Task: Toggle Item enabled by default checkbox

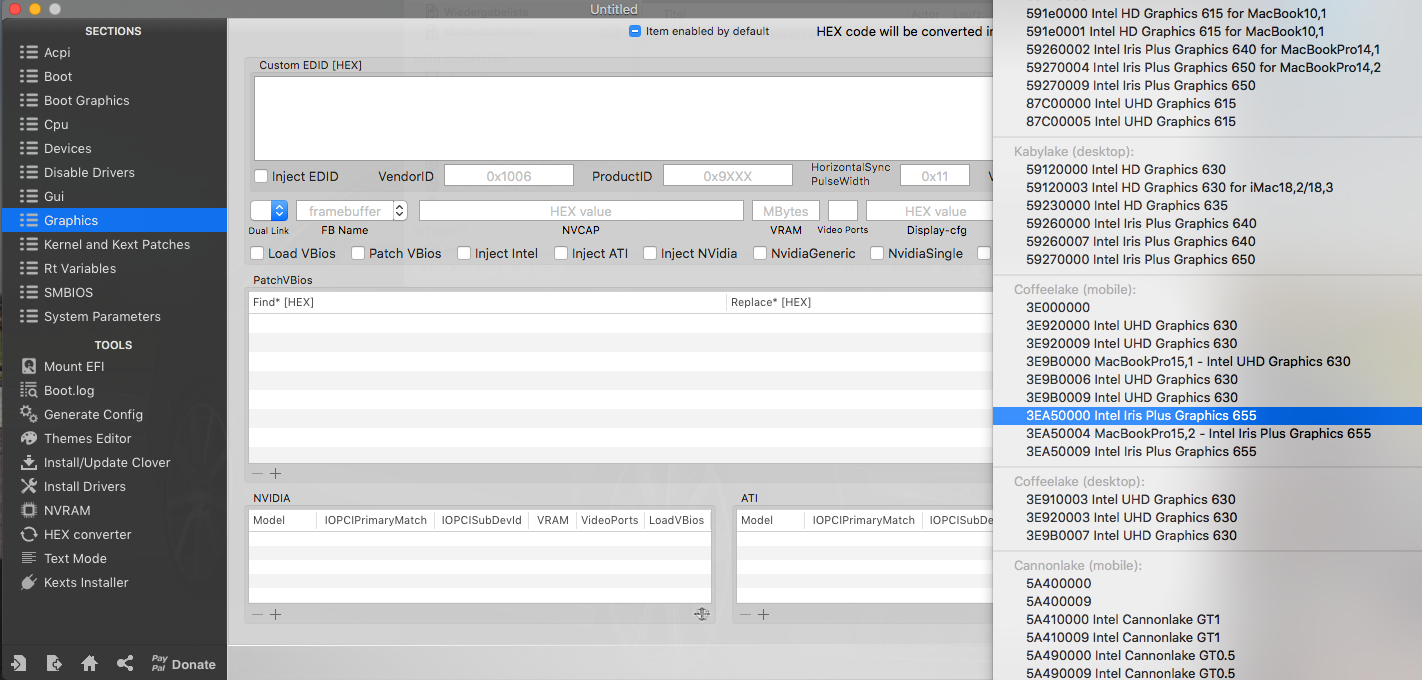Action: click(635, 31)
